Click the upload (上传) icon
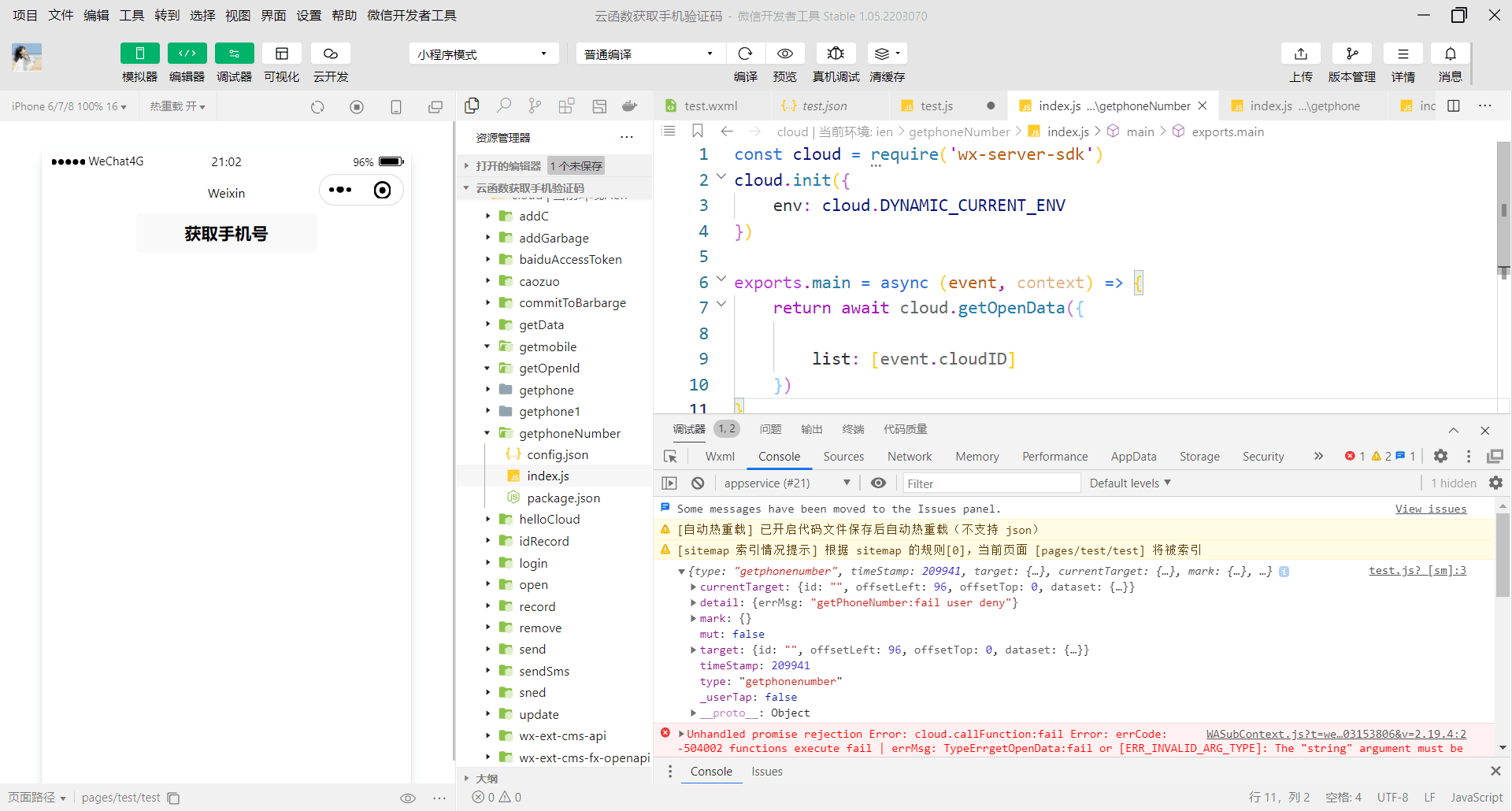Viewport: 1512px width, 811px height. 1301,54
